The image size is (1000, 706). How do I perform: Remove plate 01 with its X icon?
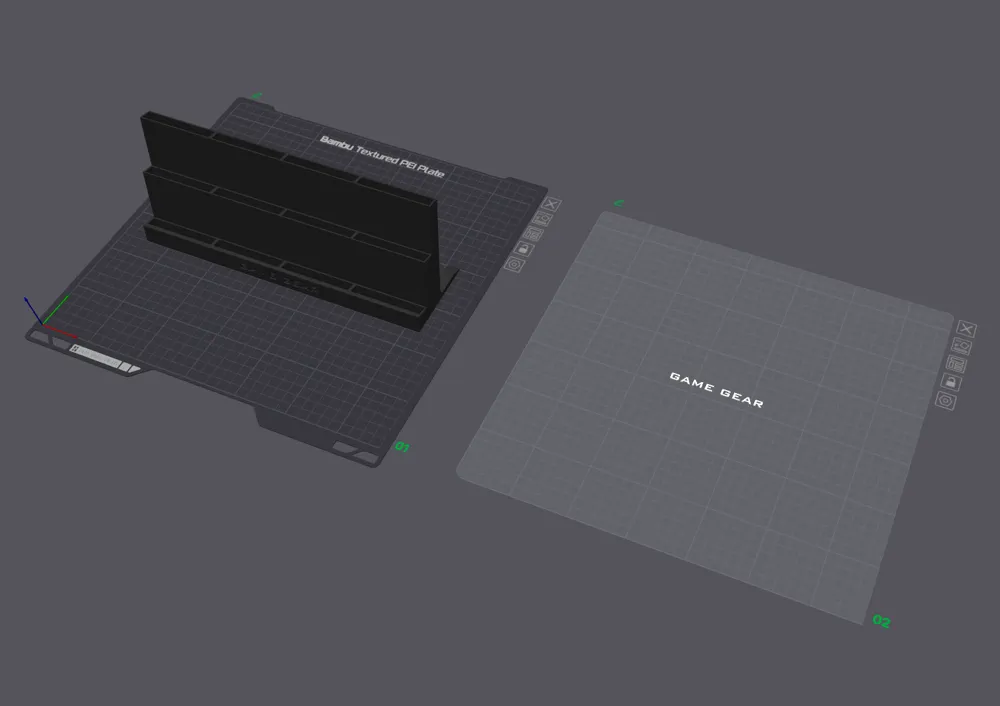pyautogui.click(x=552, y=204)
